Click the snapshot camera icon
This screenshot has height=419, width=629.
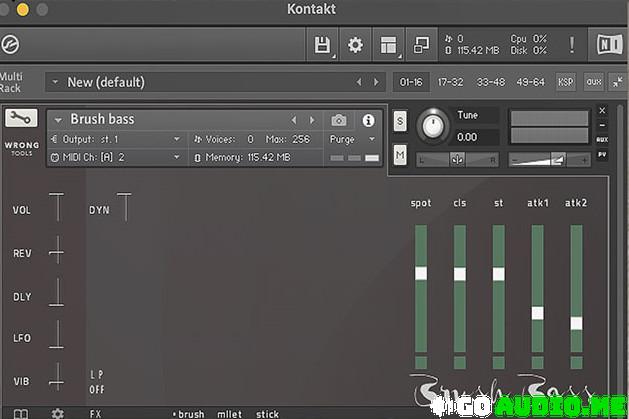click(x=339, y=120)
